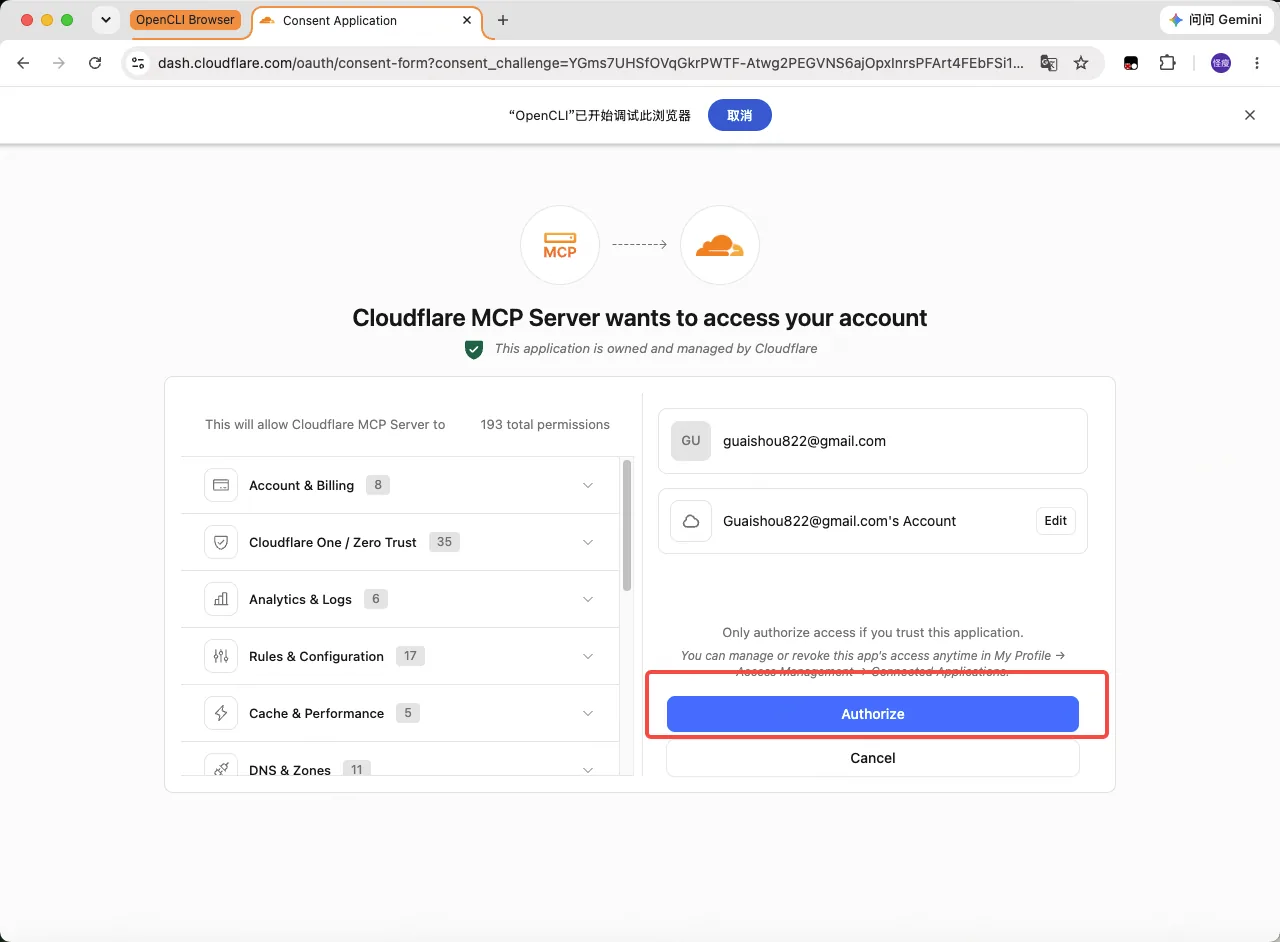Open the Chrome profile avatar
This screenshot has height=942, width=1280.
pyautogui.click(x=1221, y=62)
